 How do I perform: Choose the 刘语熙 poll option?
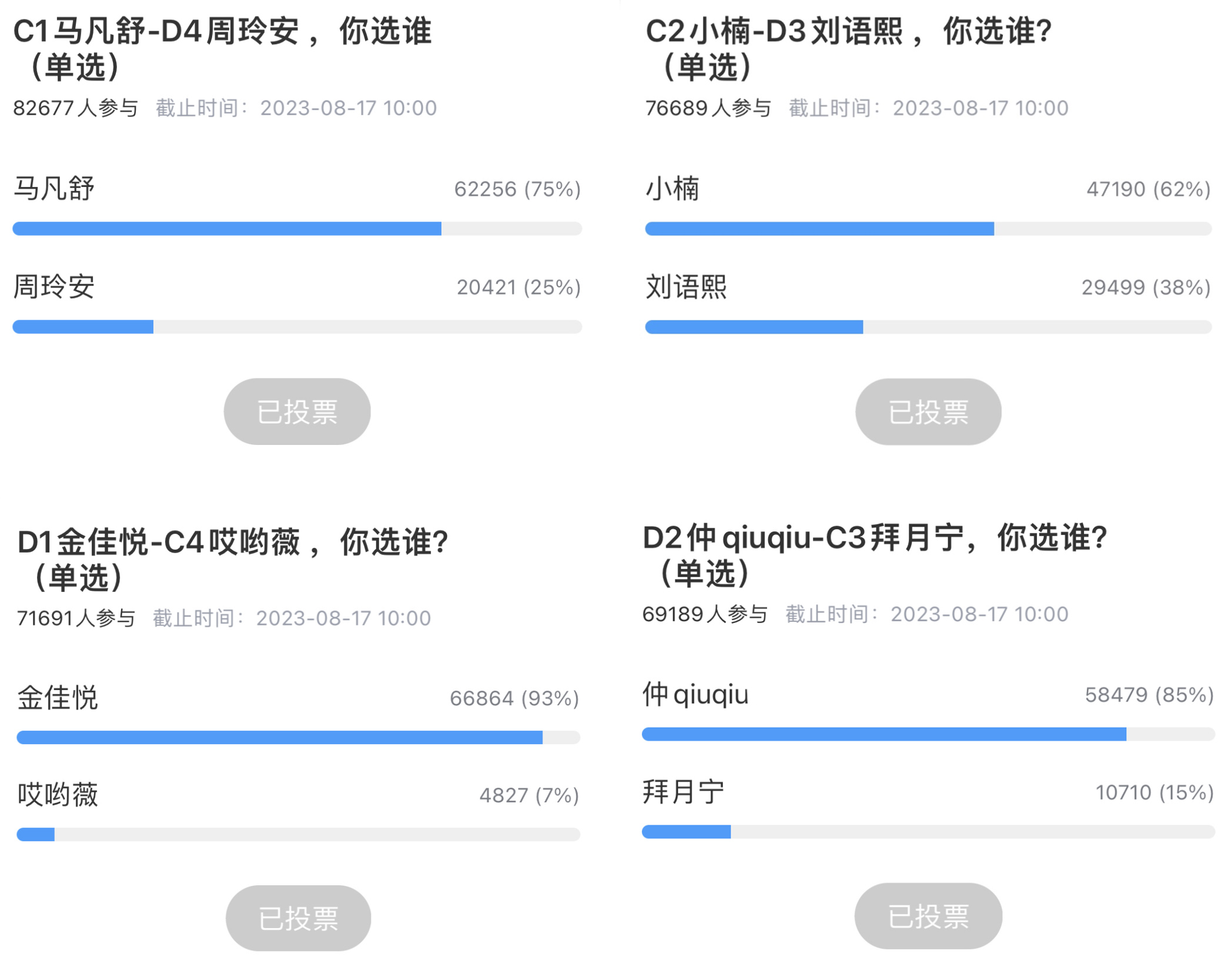[x=686, y=287]
